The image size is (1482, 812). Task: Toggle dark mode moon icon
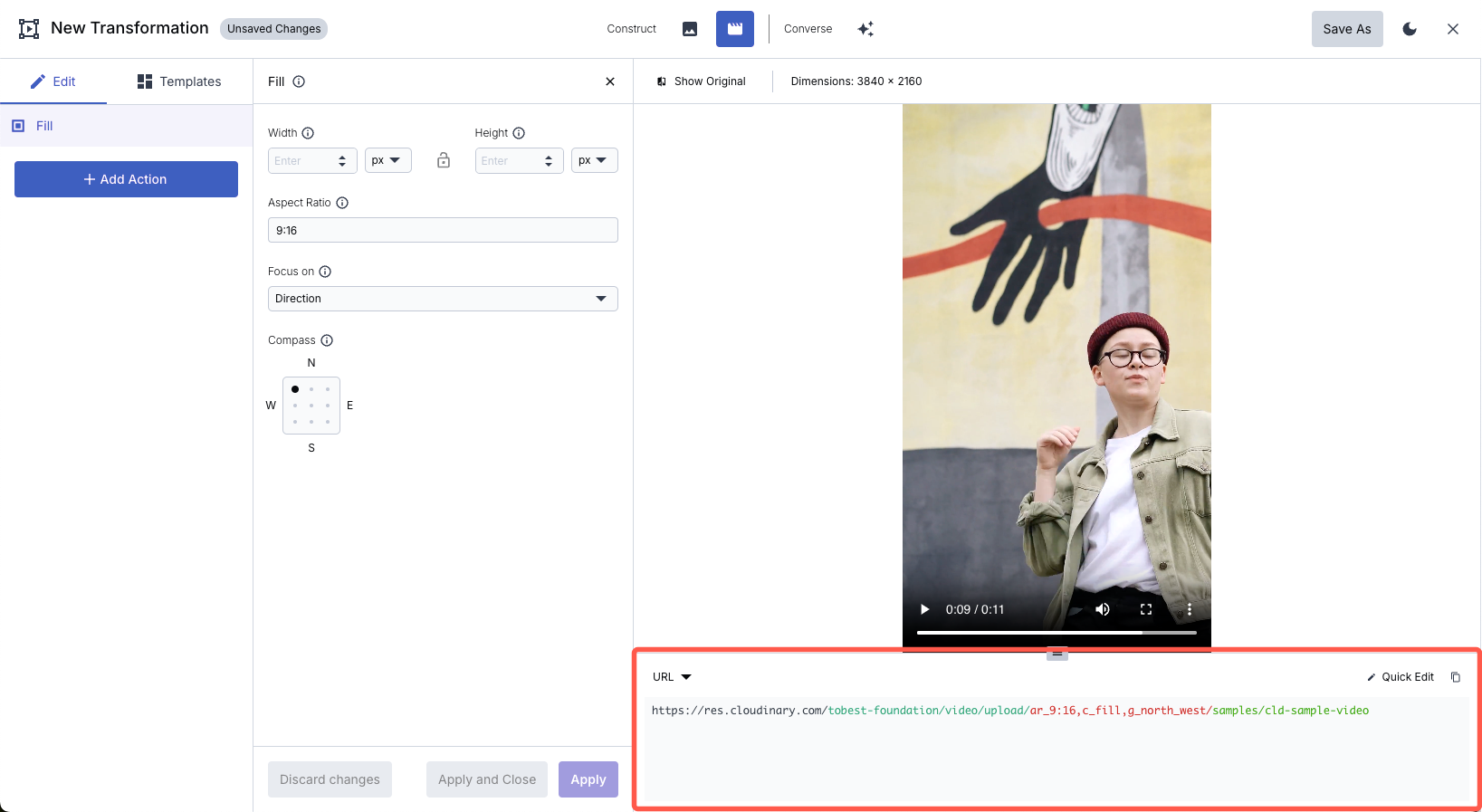[1410, 29]
